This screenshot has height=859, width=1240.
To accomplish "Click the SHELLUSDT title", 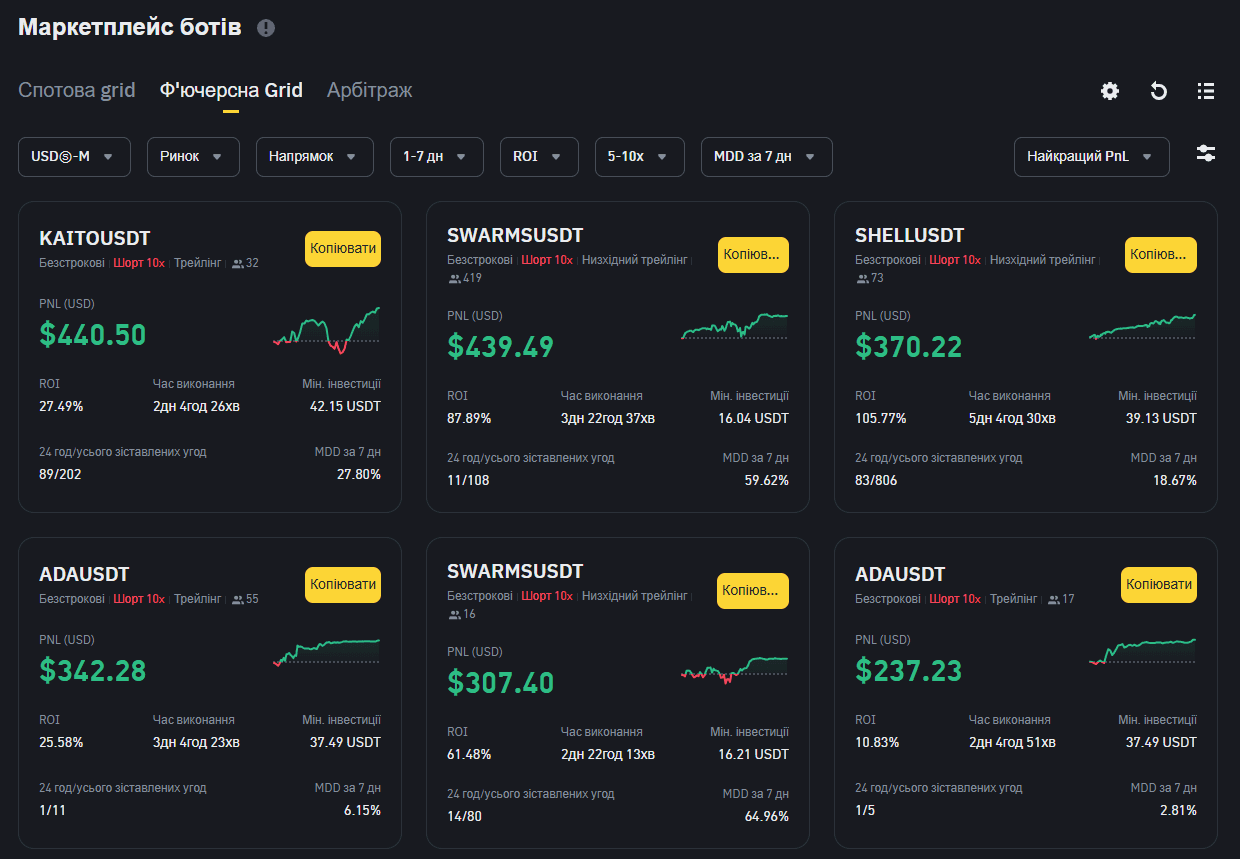I will coord(910,236).
